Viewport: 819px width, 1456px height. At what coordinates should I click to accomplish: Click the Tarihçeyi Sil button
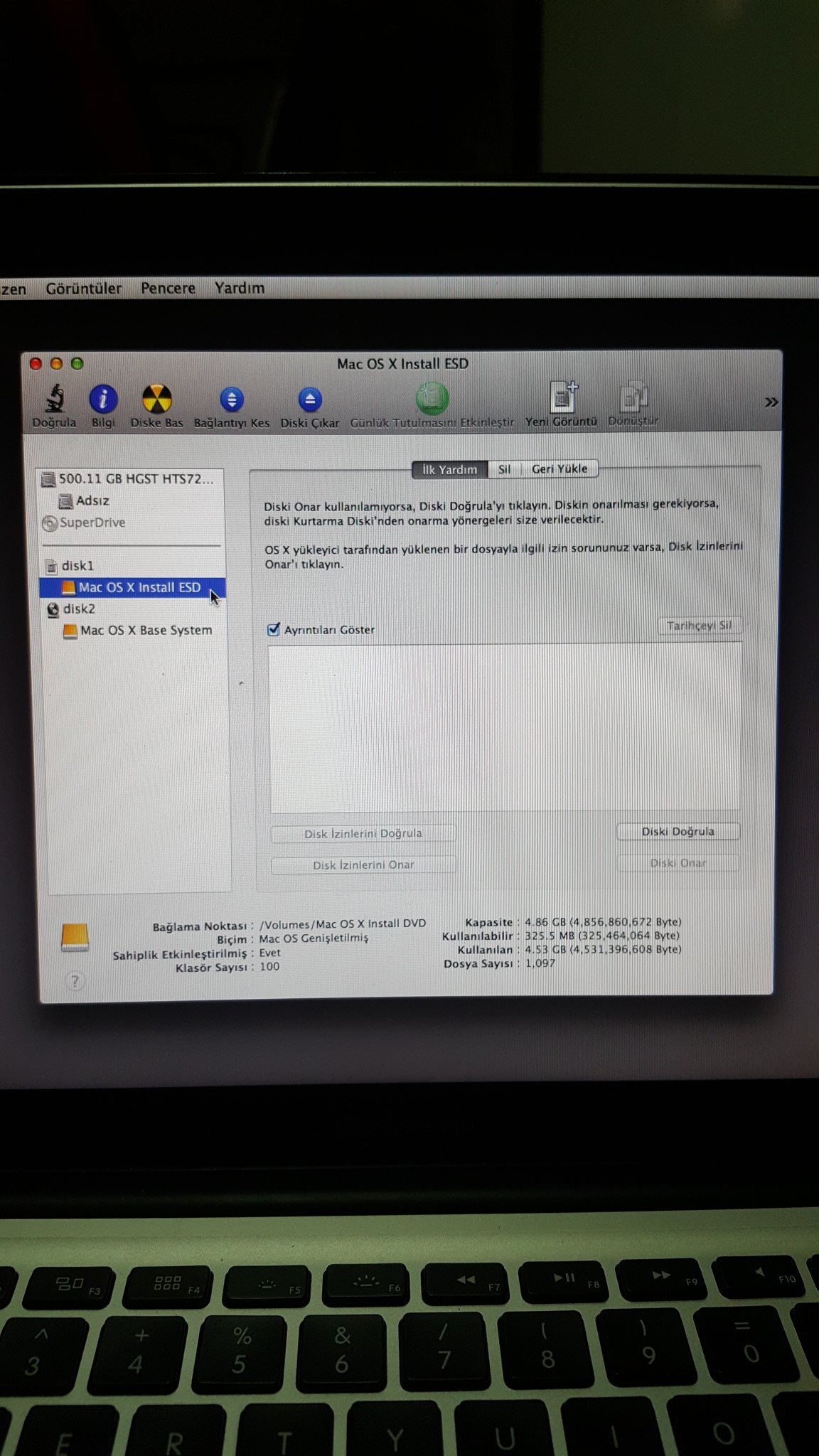tap(699, 626)
